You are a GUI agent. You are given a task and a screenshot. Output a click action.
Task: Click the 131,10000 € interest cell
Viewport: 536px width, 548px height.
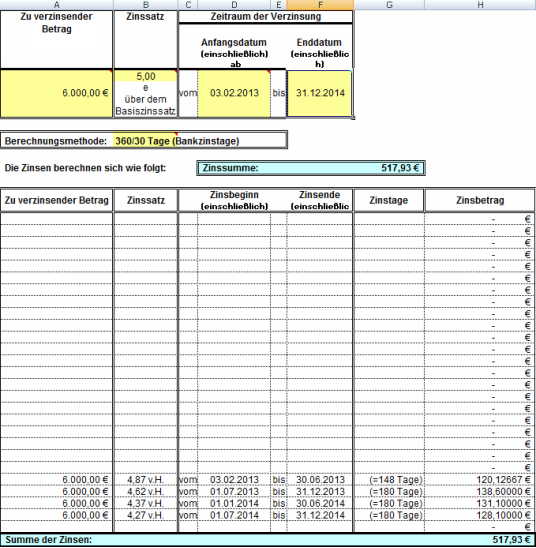(x=480, y=503)
